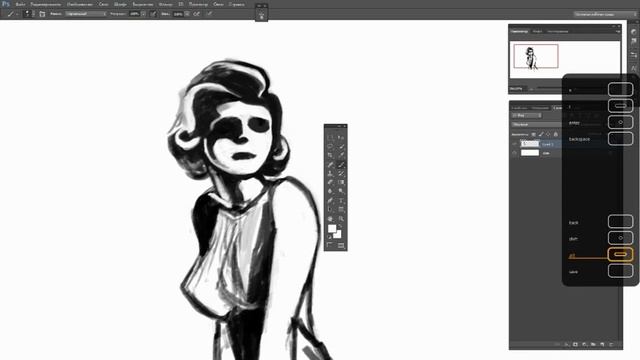
Task: Select the Path Selection tool
Action: pyautogui.click(x=330, y=209)
